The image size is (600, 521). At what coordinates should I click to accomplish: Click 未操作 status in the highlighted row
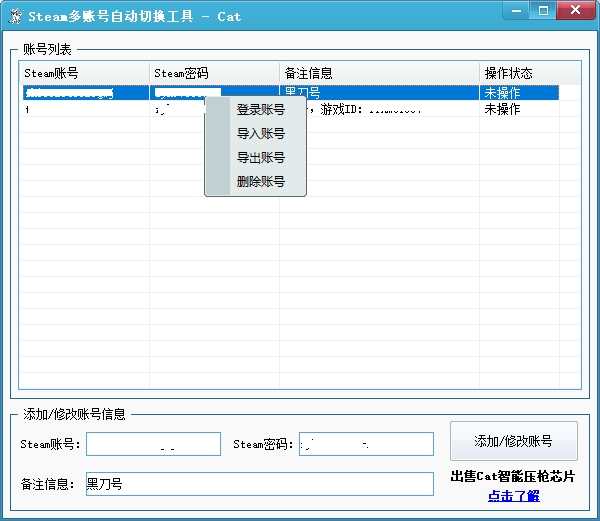click(519, 93)
